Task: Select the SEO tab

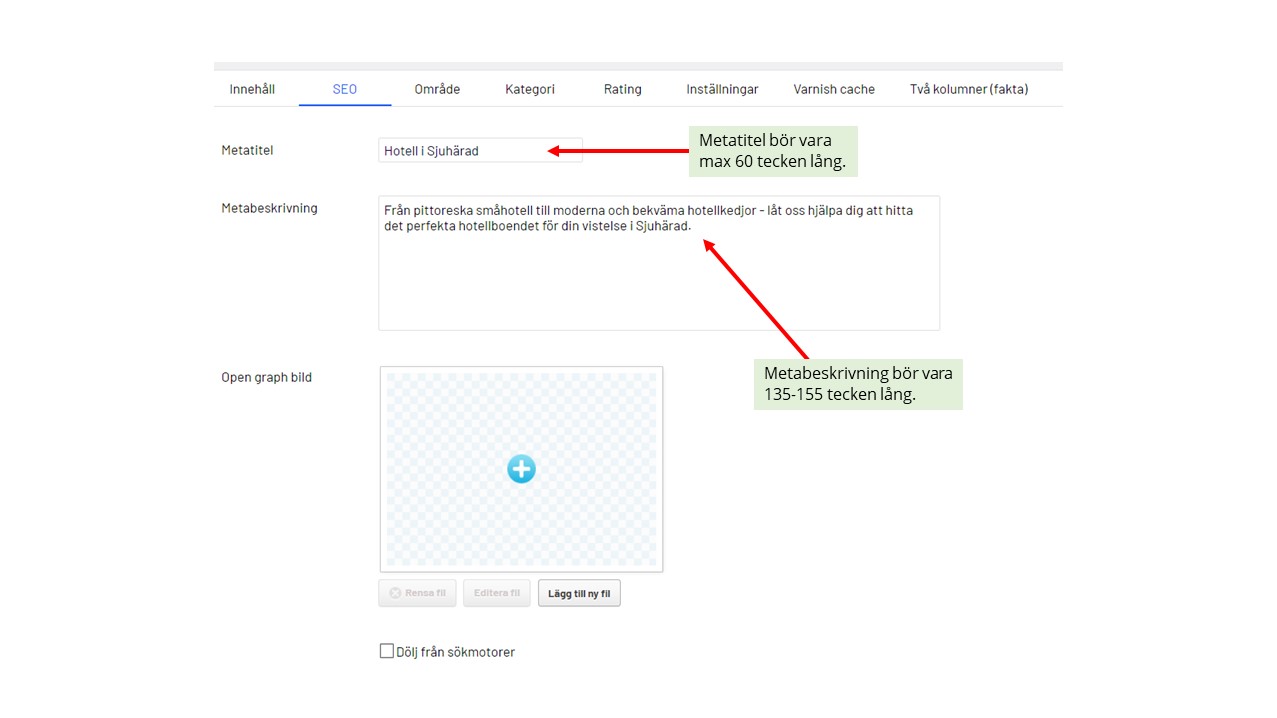Action: (x=345, y=89)
